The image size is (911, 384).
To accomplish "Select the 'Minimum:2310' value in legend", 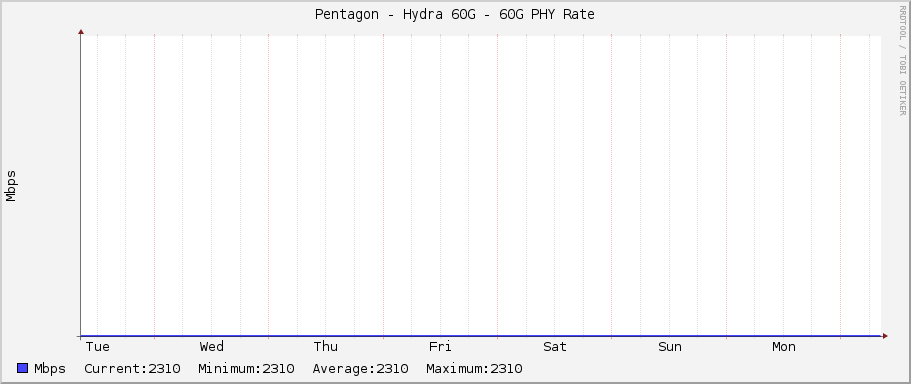I will [x=246, y=368].
